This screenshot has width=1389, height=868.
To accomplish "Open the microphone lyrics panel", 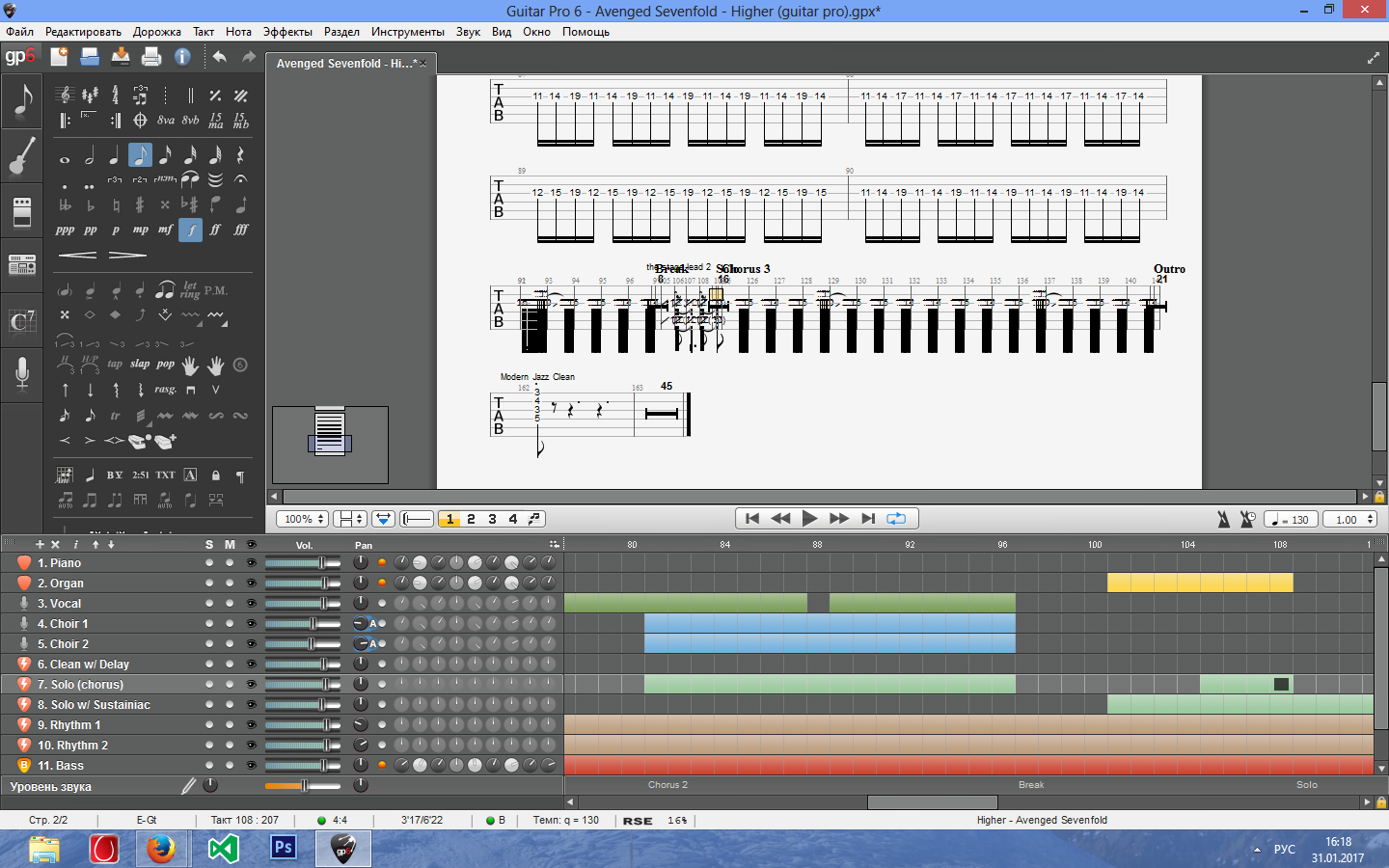I will pos(21,373).
